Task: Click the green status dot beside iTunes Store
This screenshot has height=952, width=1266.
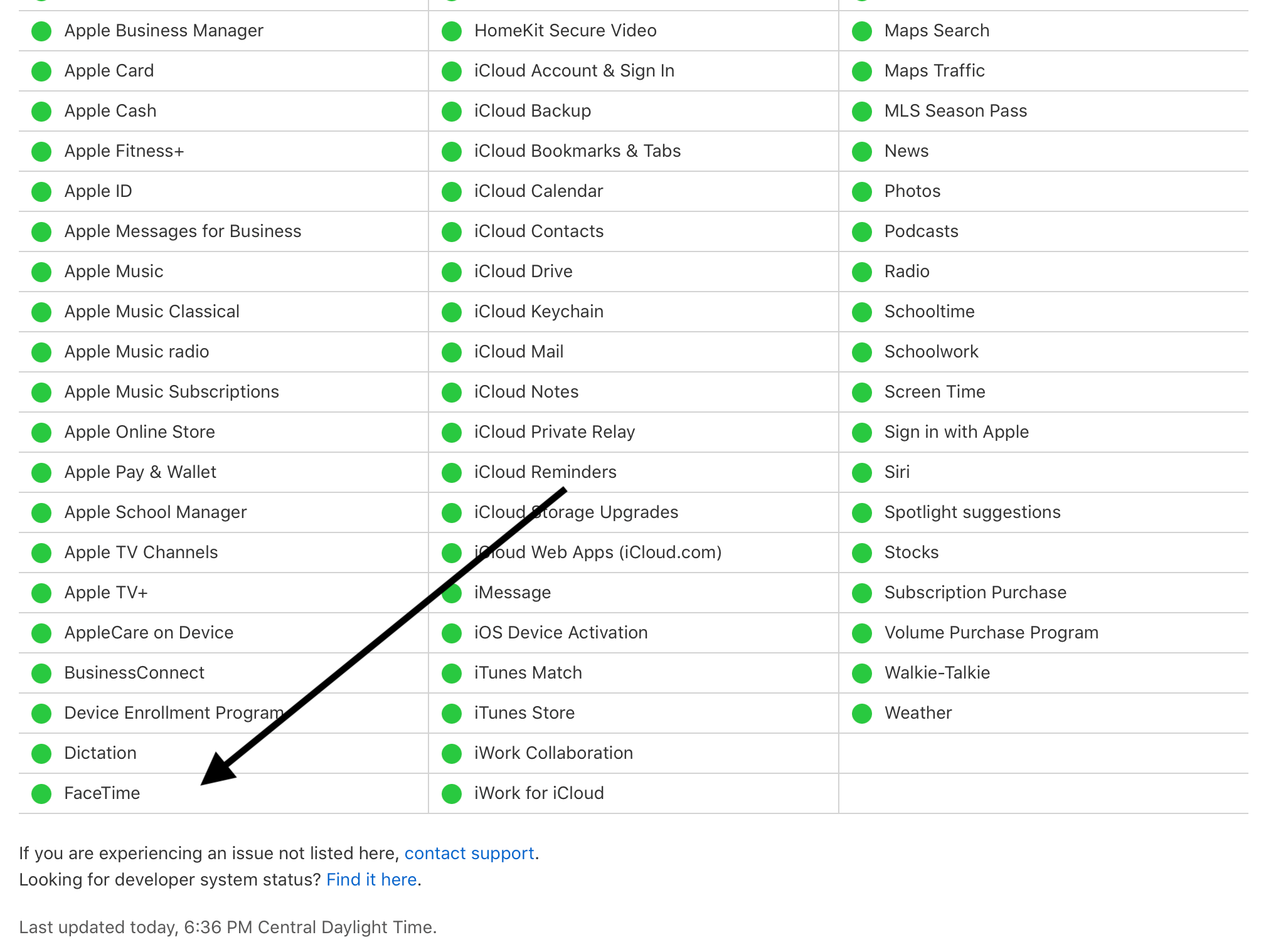Action: tap(452, 714)
